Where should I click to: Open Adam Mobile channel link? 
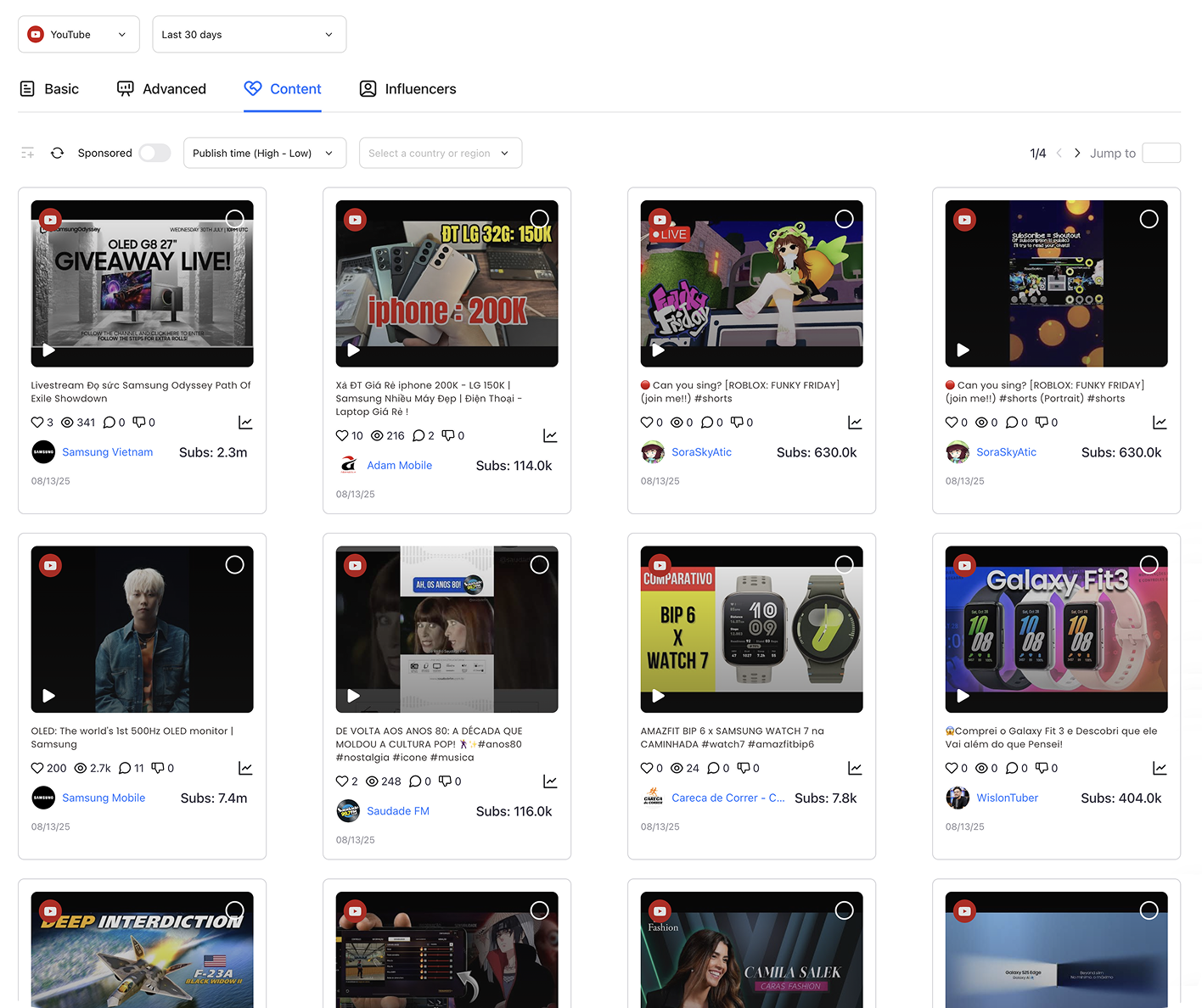click(400, 466)
